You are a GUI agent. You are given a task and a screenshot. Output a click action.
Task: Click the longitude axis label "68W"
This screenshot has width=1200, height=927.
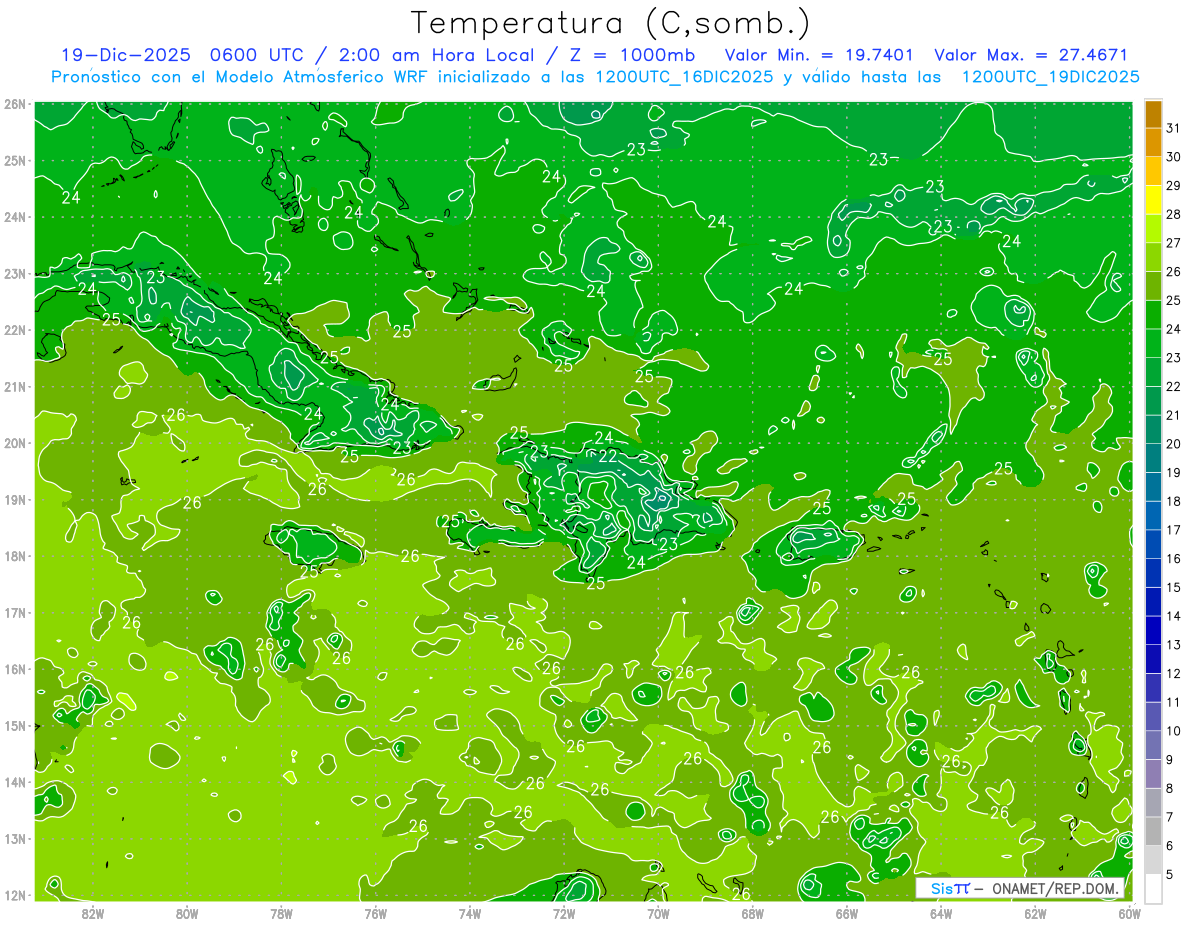click(752, 912)
